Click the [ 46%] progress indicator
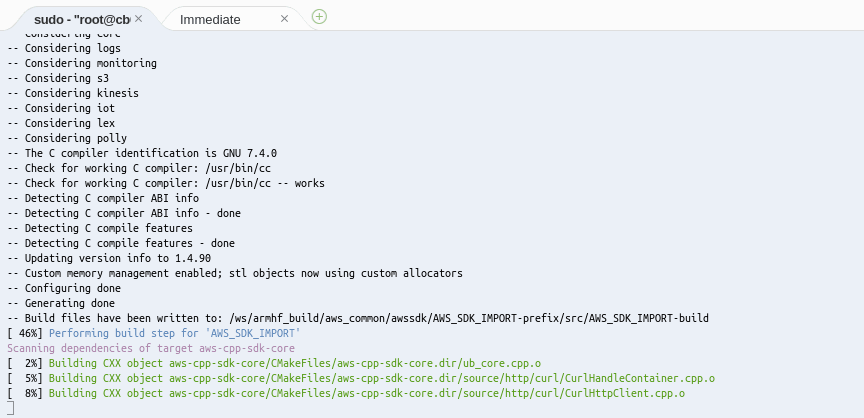The image size is (864, 418). click(x=24, y=333)
